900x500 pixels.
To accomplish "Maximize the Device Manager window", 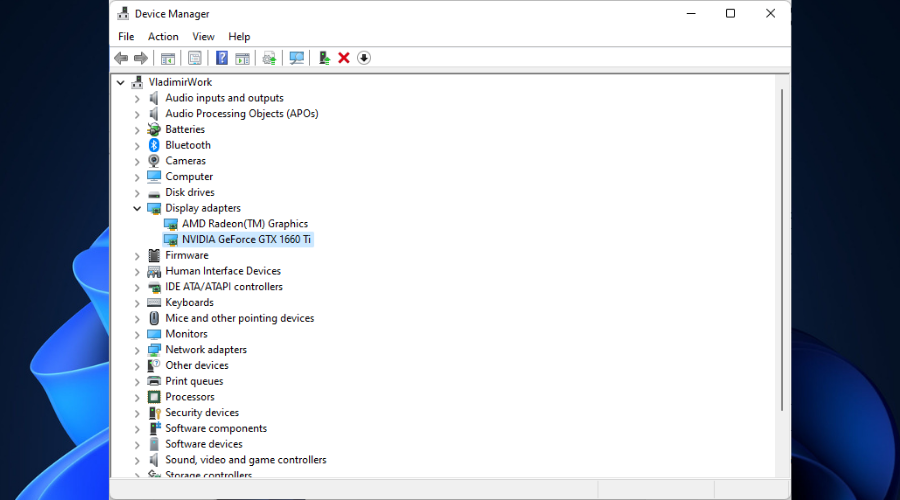I will pyautogui.click(x=730, y=13).
